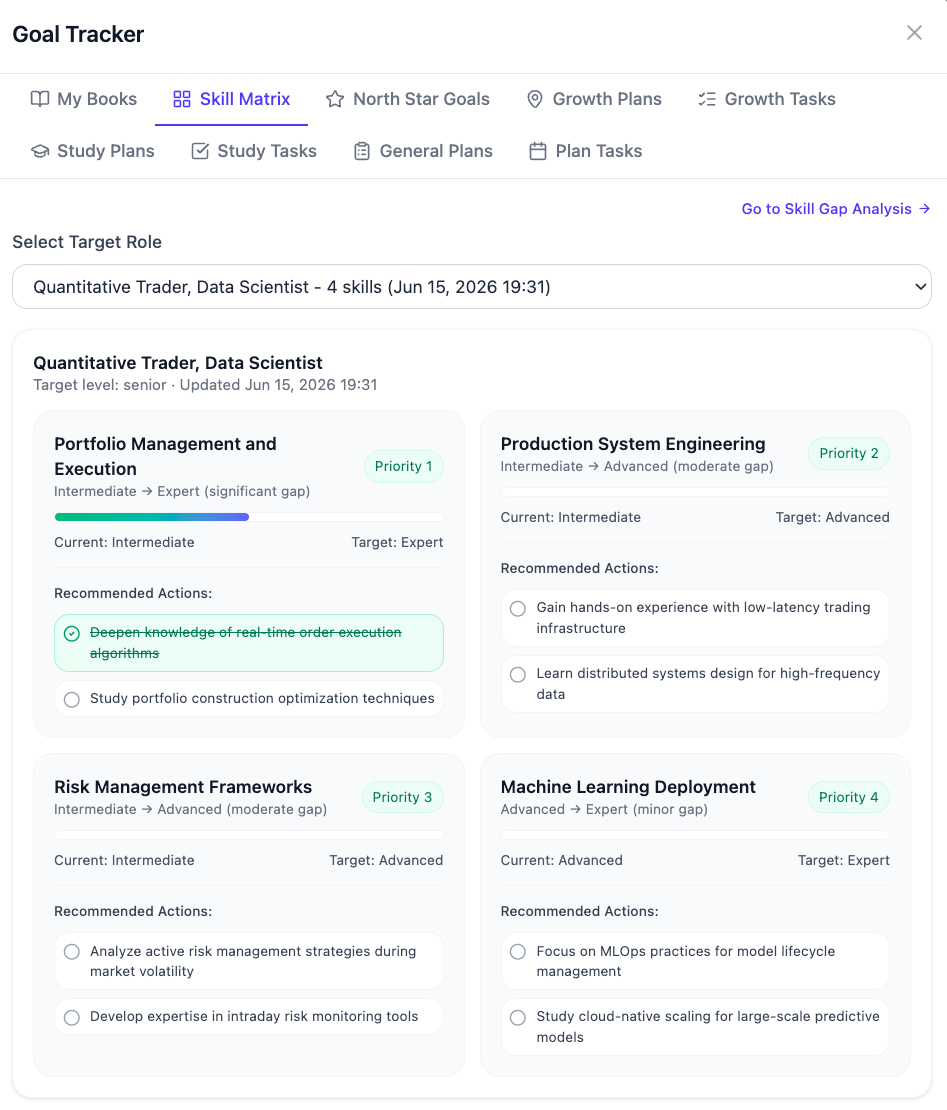Click the graduation cap icon for Study Plans

pyautogui.click(x=40, y=151)
